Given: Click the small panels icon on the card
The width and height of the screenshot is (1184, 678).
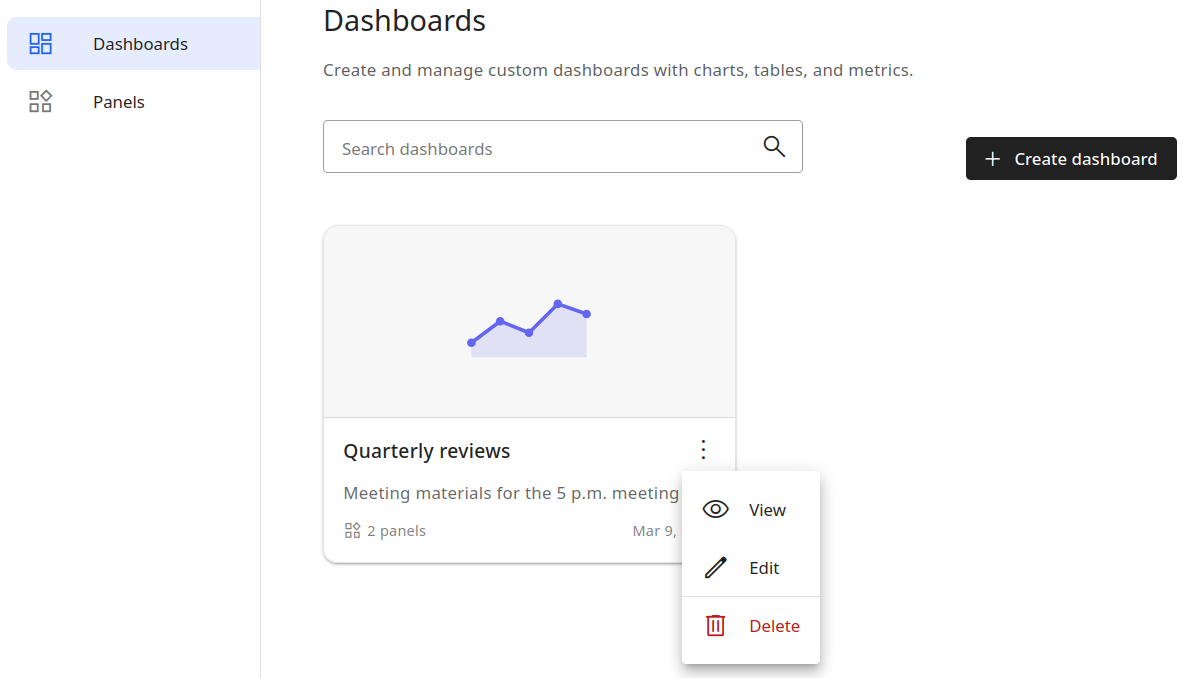Looking at the screenshot, I should click(352, 531).
